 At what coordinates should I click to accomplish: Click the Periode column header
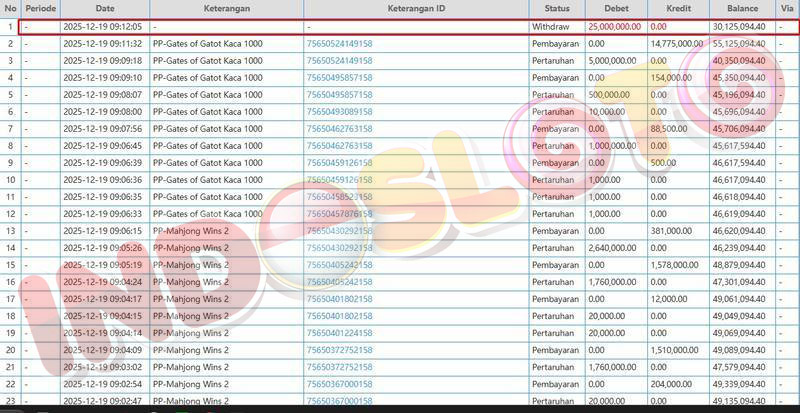coord(41,9)
